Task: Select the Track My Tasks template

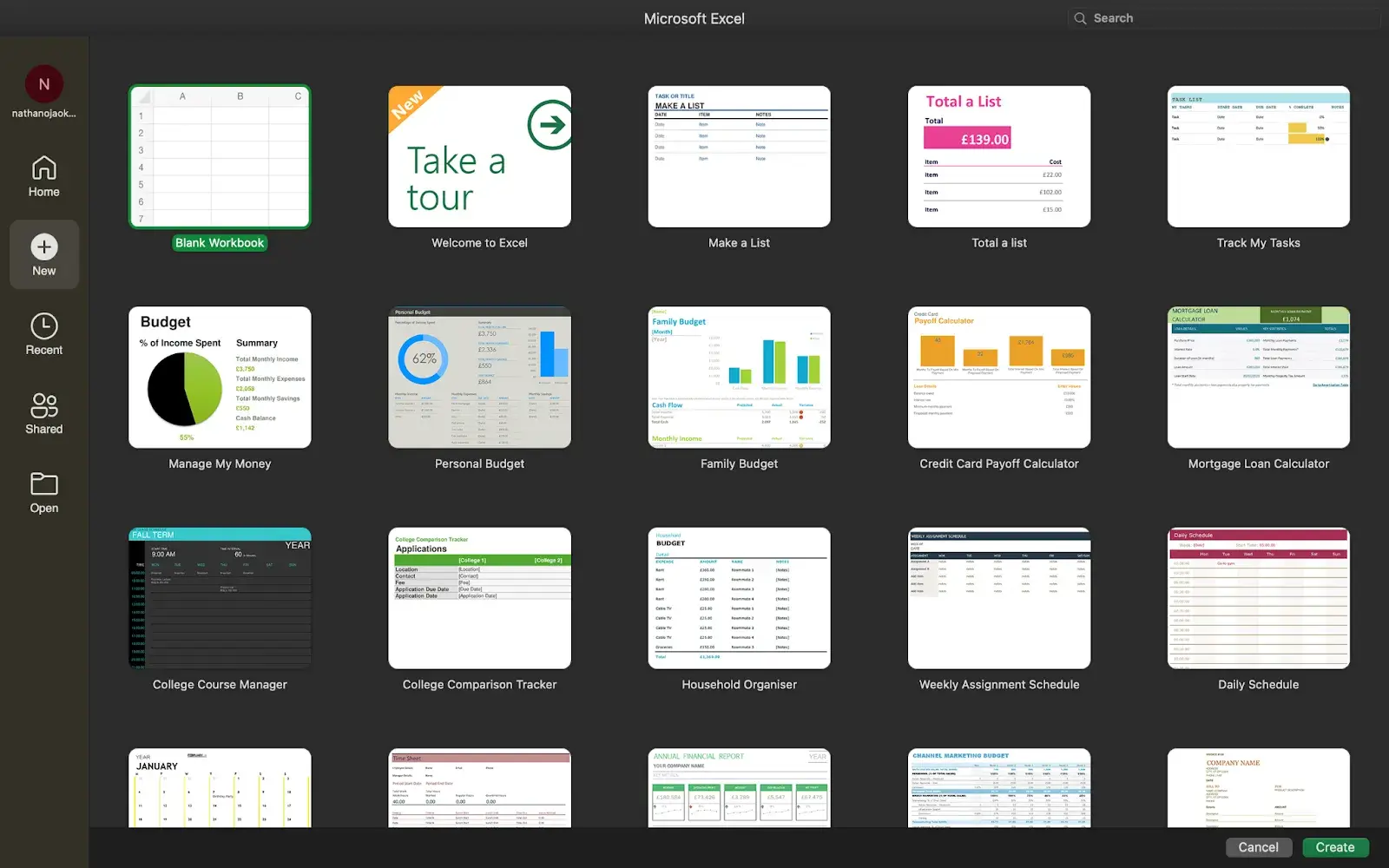Action: 1259,156
